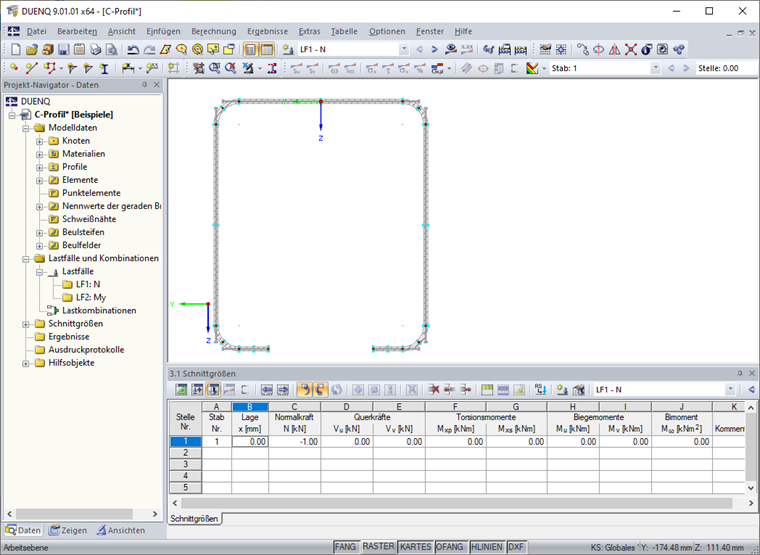The image size is (760, 555).
Task: Expand the Profile tree node
Action: 40,167
